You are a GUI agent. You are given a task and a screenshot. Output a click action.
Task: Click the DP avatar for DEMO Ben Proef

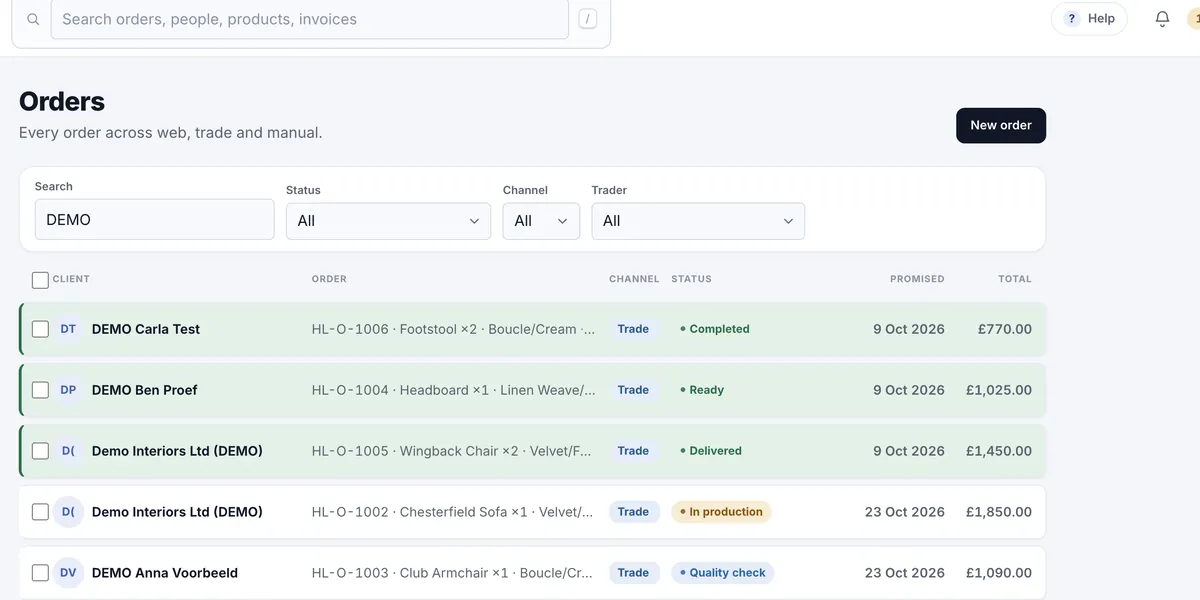[68, 390]
